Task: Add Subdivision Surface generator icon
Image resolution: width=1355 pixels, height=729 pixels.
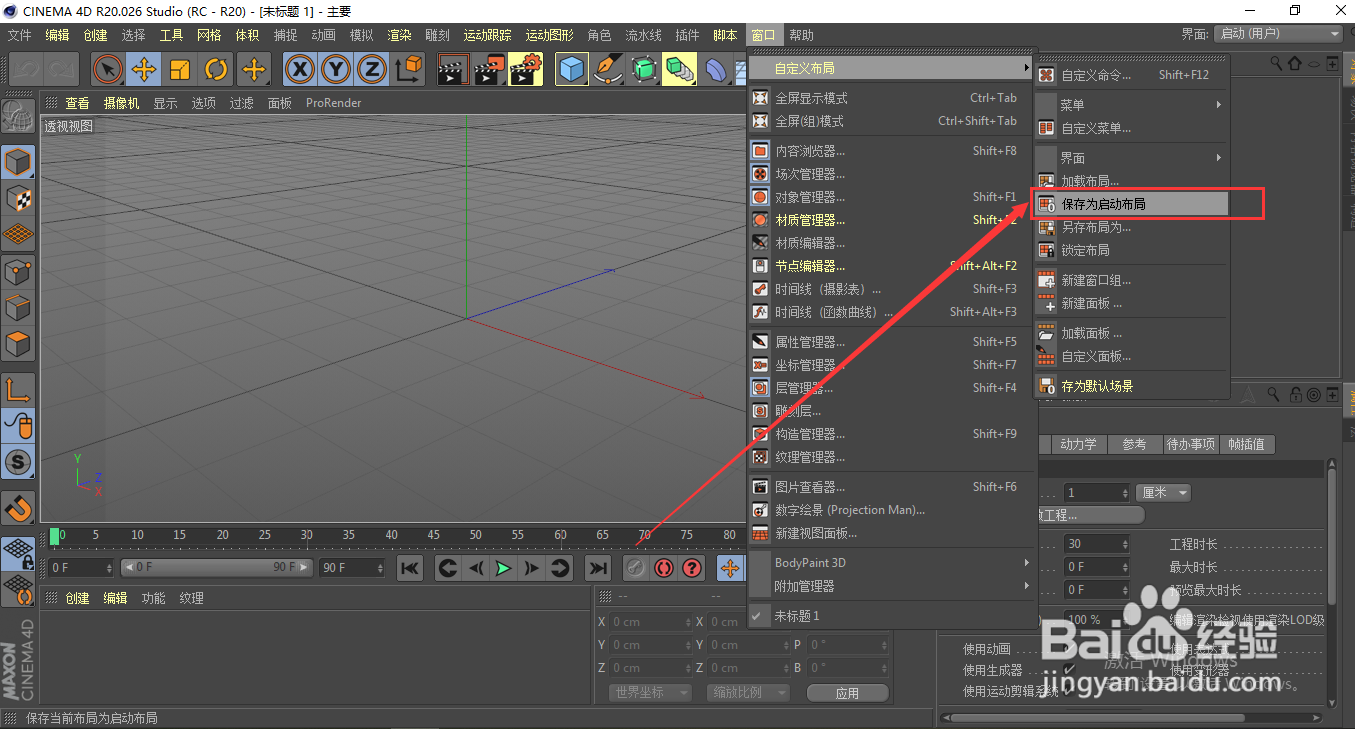Action: [x=644, y=69]
